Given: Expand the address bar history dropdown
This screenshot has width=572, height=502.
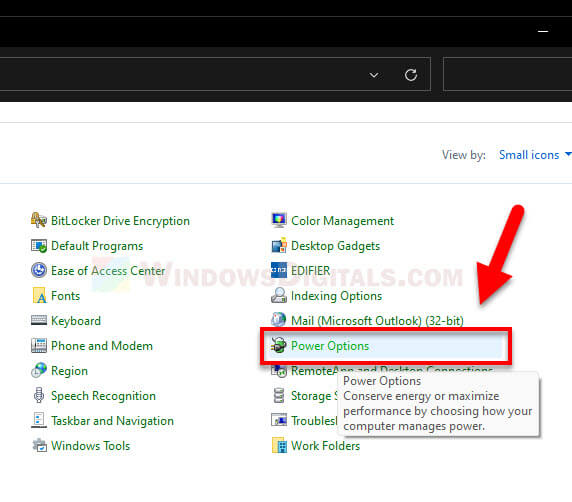Looking at the screenshot, I should click(x=374, y=75).
